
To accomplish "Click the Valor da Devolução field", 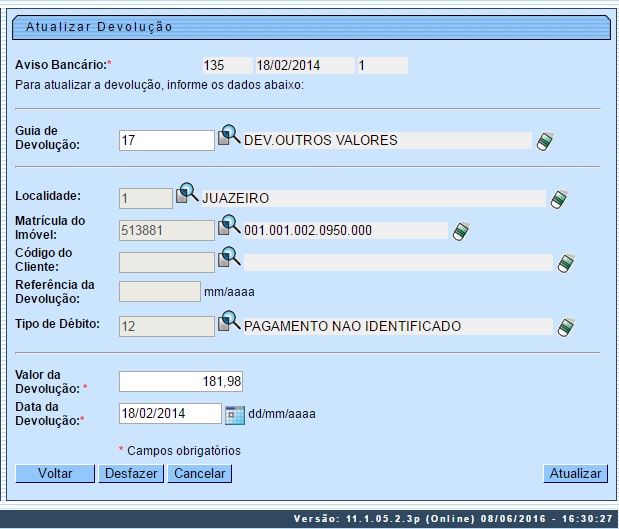I will [x=181, y=381].
